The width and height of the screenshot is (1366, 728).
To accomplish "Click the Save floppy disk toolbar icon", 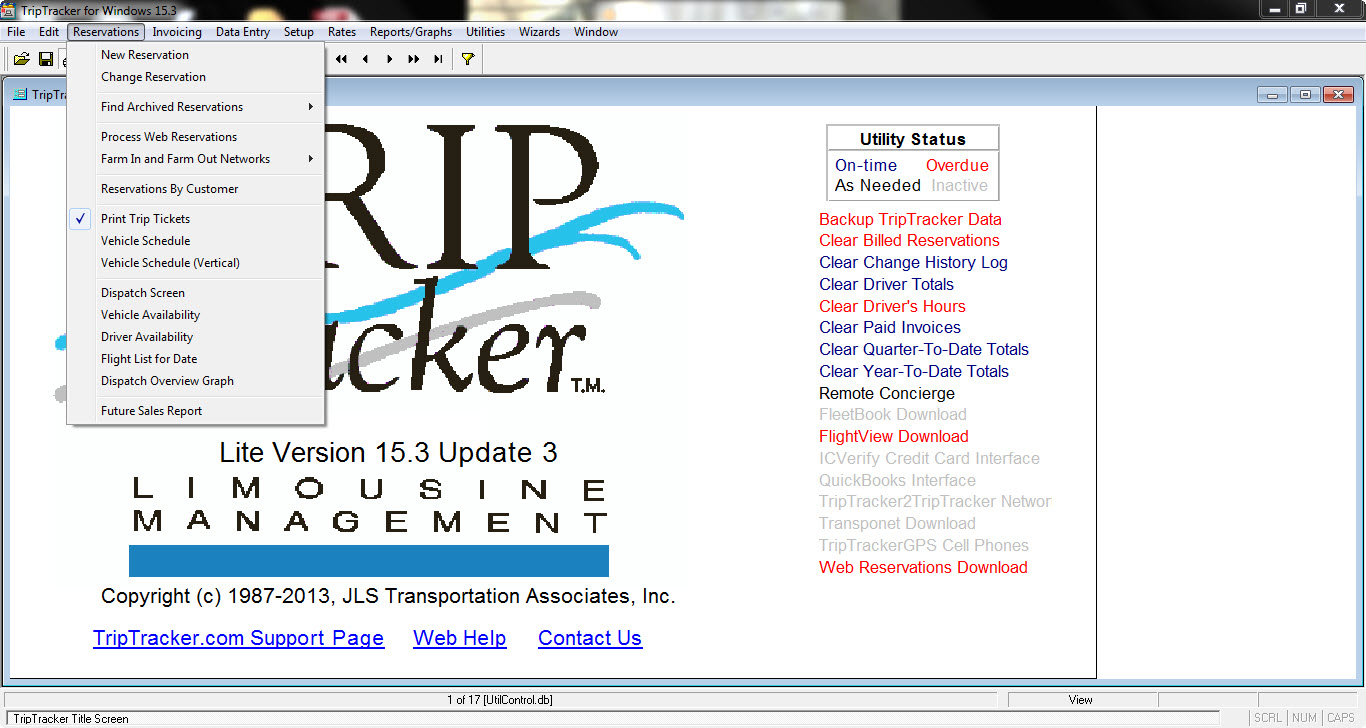I will click(45, 59).
